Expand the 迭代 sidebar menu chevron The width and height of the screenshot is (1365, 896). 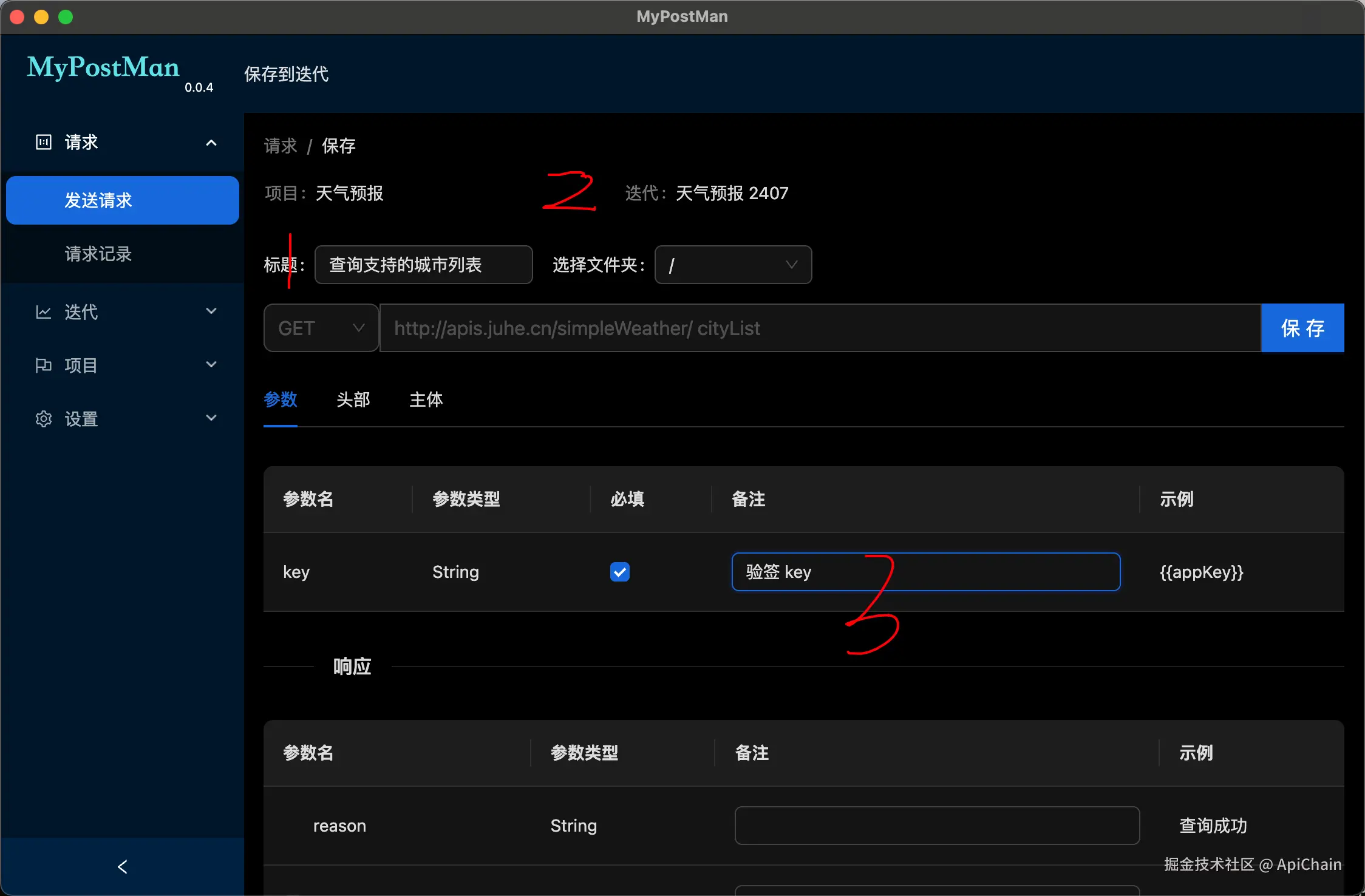[x=211, y=311]
